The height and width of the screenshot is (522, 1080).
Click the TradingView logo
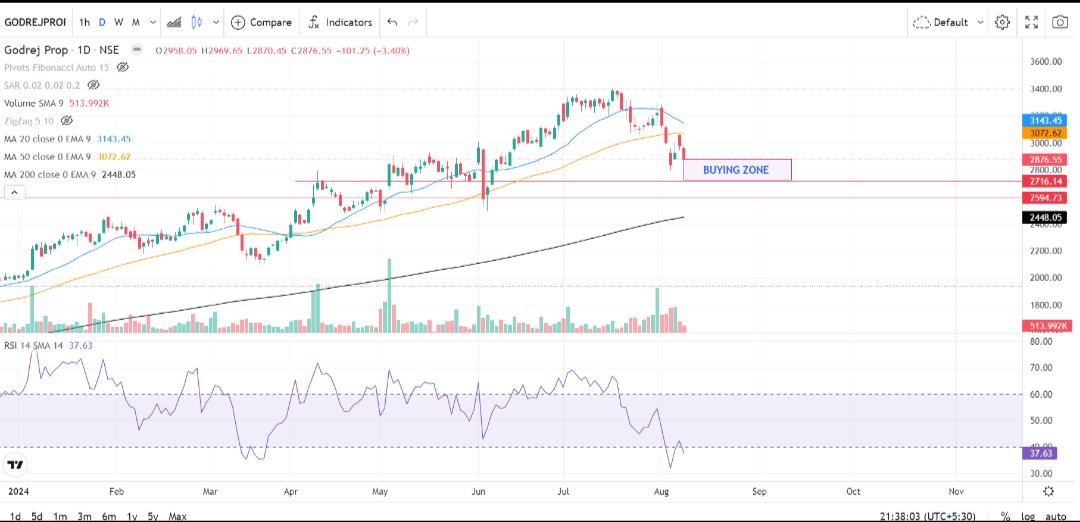point(14,465)
